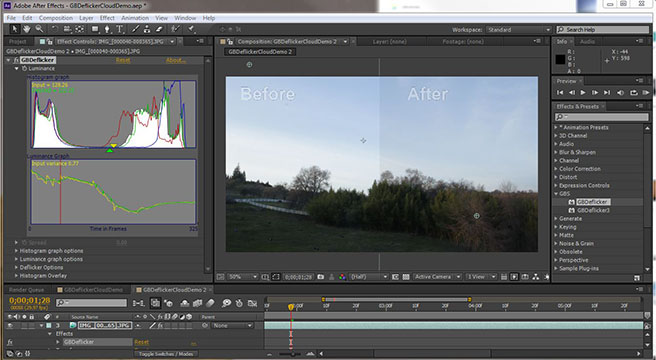Toggle the frame blending timeline icon
This screenshot has height=360, width=656.
tap(197, 303)
